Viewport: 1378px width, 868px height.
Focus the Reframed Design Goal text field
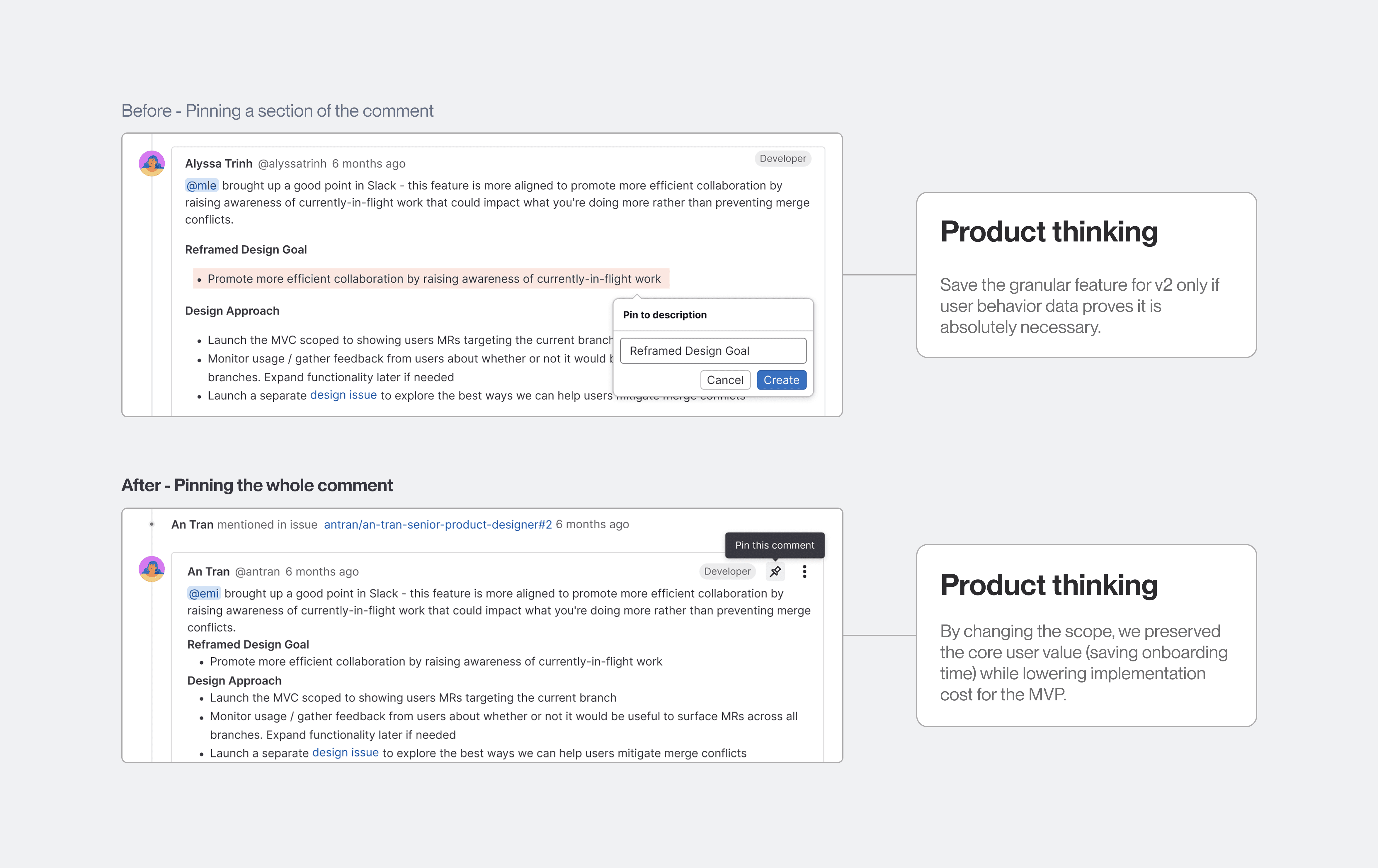[713, 351]
